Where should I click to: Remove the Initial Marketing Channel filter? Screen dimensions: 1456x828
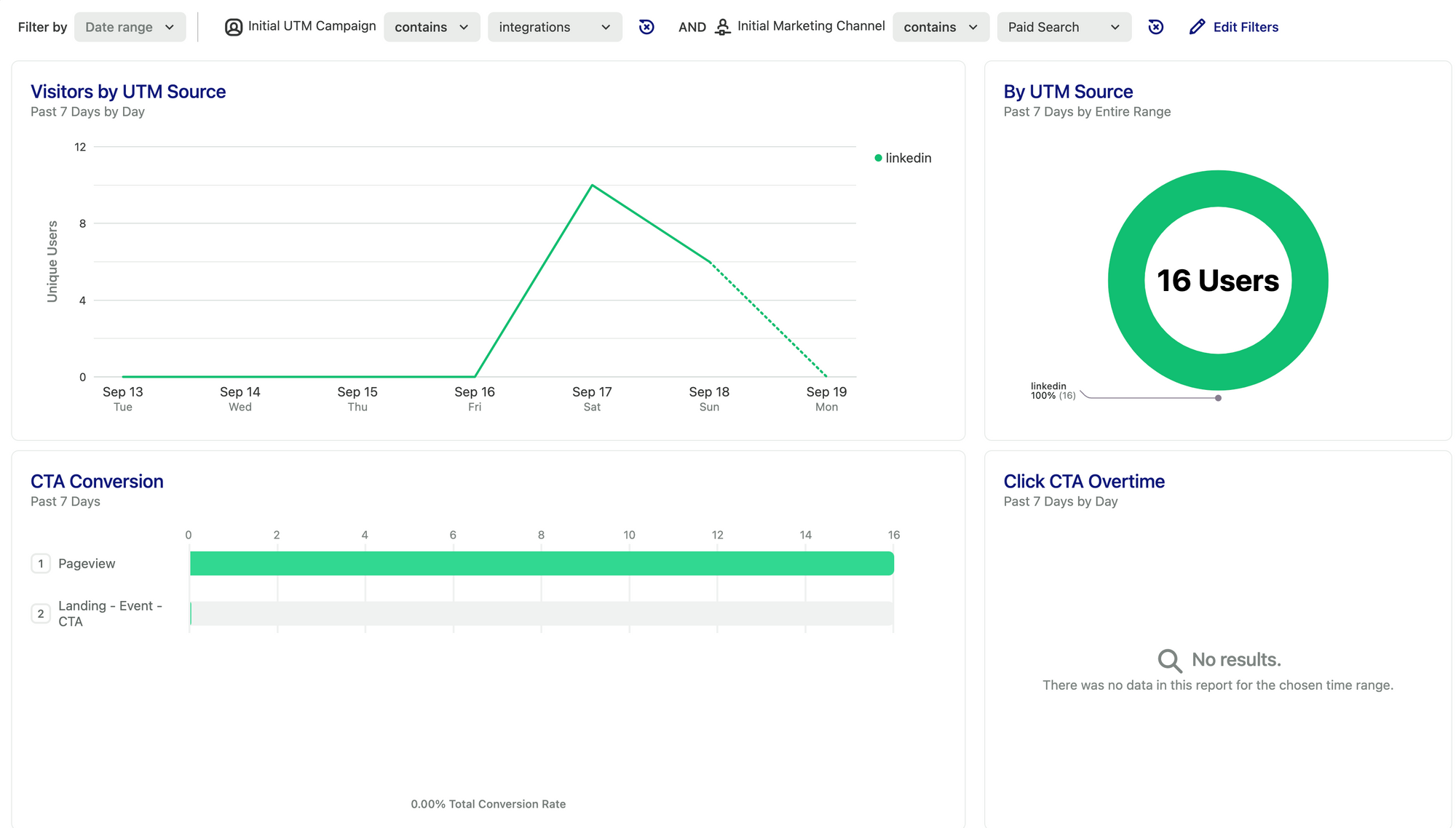[x=1155, y=27]
